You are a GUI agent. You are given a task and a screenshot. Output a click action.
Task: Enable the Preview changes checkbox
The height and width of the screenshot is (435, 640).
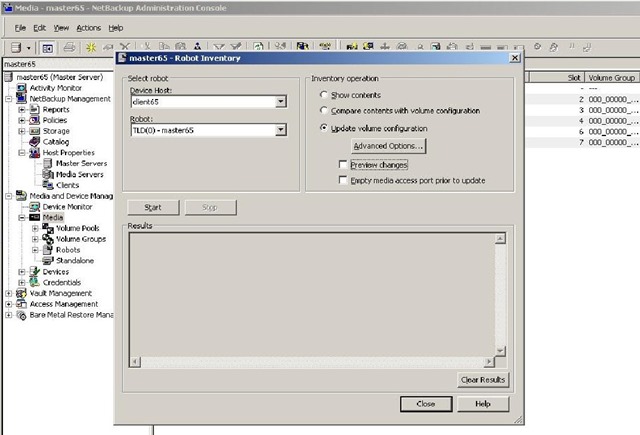point(343,164)
